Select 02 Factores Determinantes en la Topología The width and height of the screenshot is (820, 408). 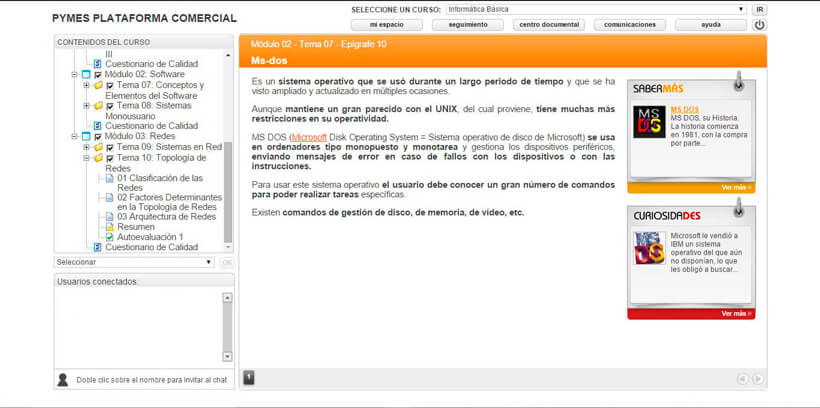(169, 202)
